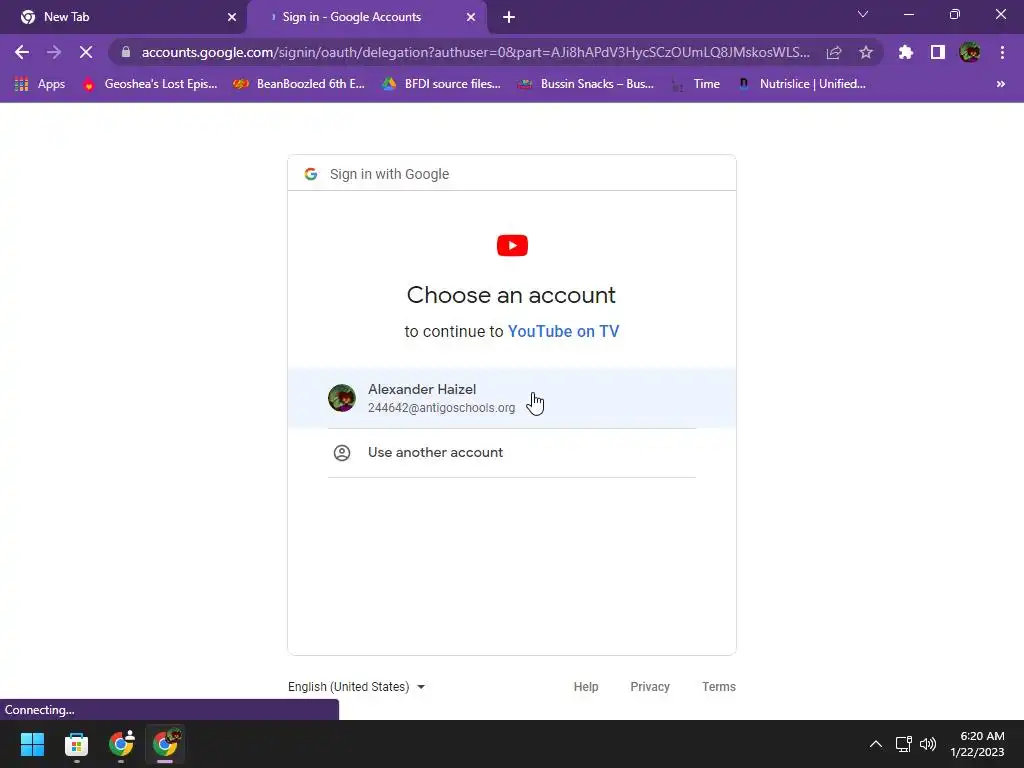Close the Sign in - Google Accounts tab
The image size is (1024, 768).
[x=471, y=17]
